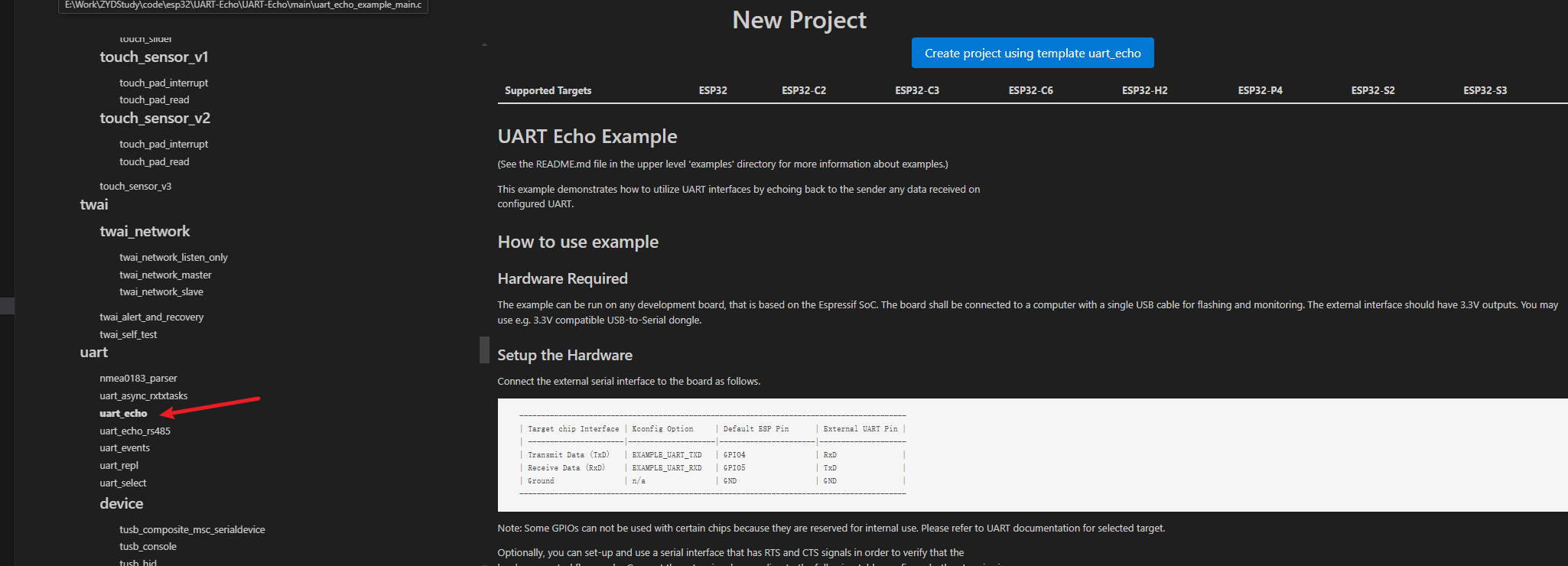Select the twai_network_master example
The image size is (1568, 566).
point(165,275)
